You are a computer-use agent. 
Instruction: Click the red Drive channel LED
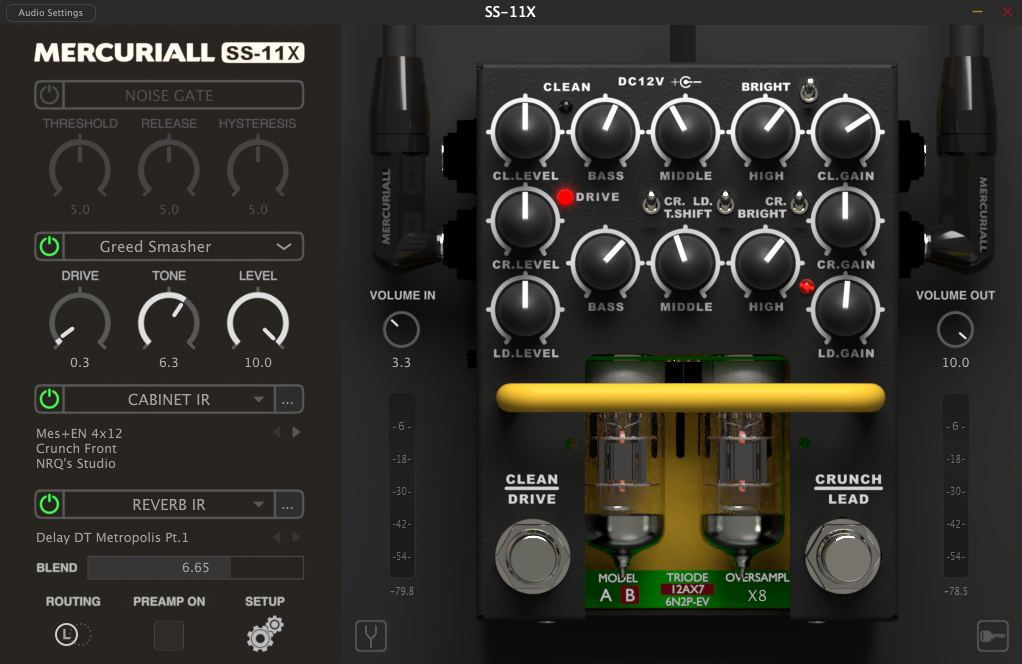[565, 197]
